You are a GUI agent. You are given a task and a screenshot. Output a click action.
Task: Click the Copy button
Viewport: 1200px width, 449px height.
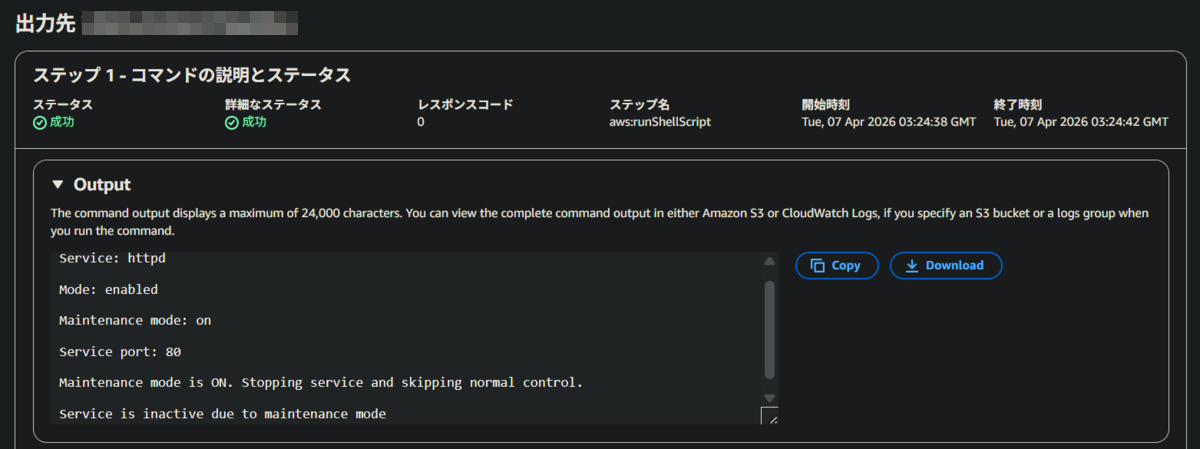pos(837,265)
